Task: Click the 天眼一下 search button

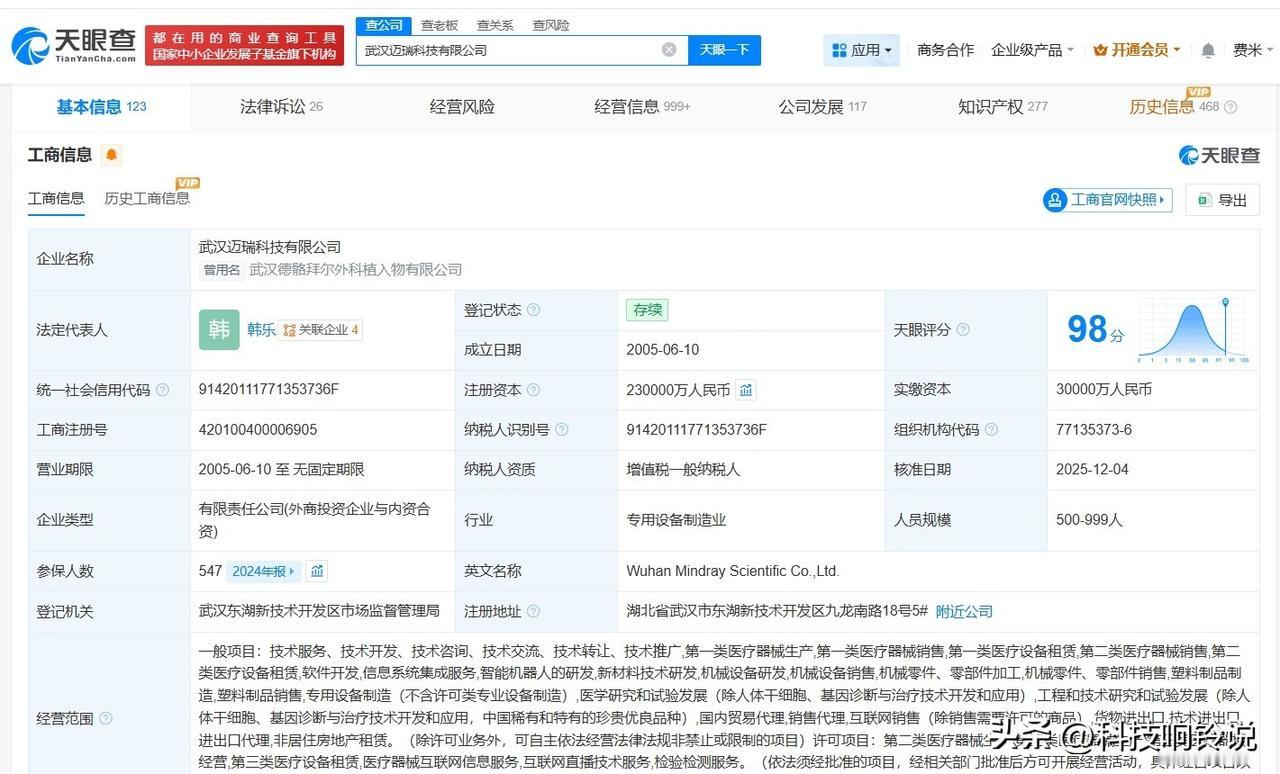Action: point(725,49)
